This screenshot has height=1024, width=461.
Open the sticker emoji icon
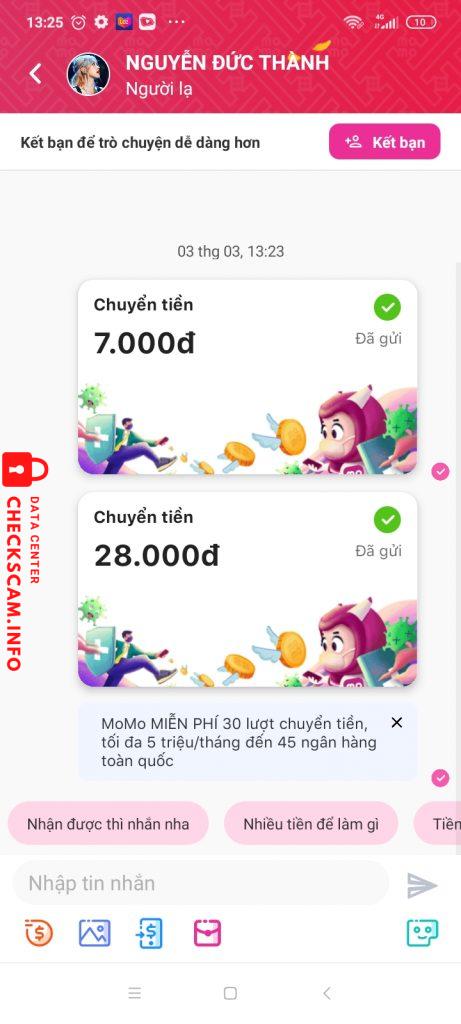tap(422, 933)
